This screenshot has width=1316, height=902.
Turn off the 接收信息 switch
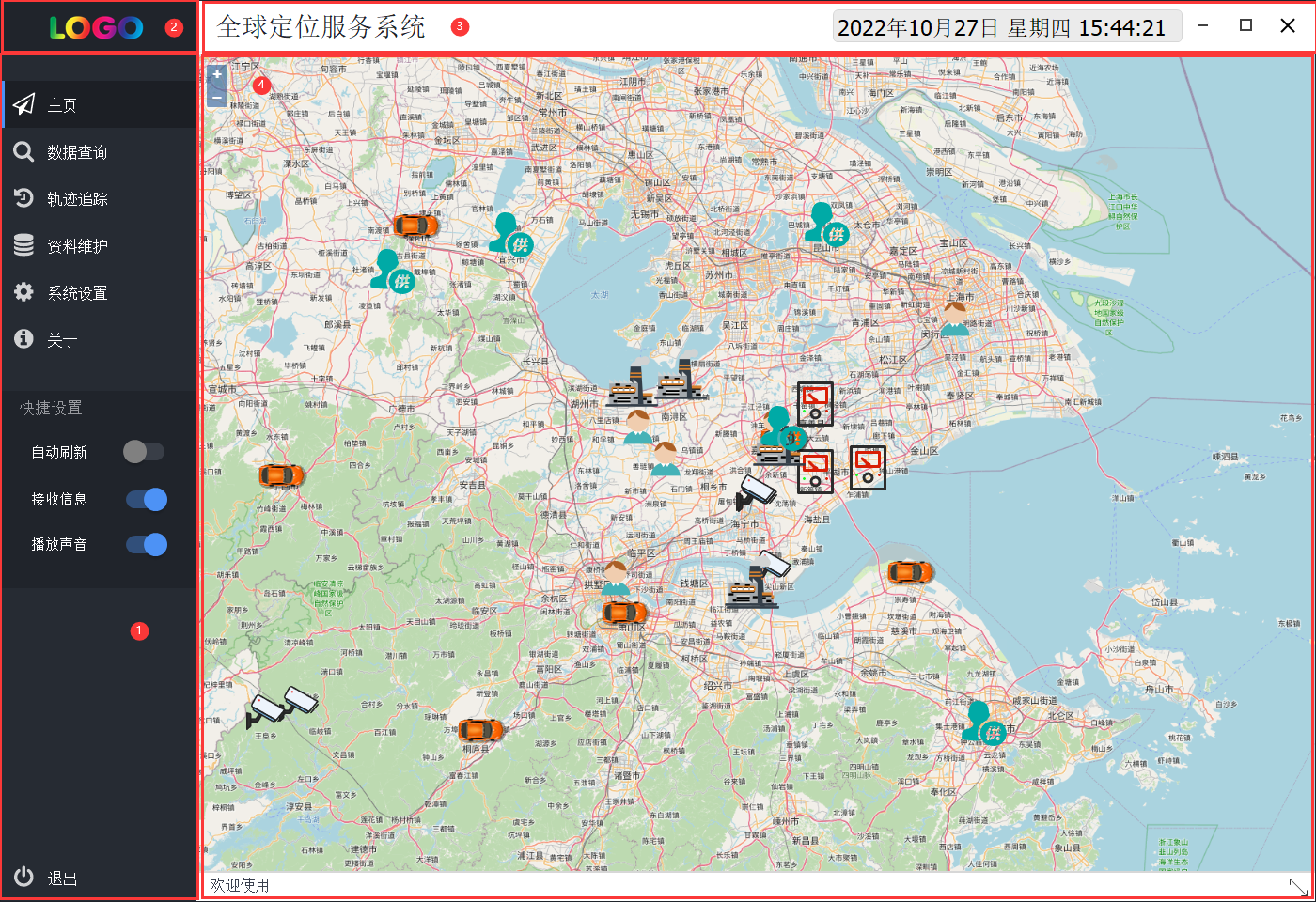(147, 499)
